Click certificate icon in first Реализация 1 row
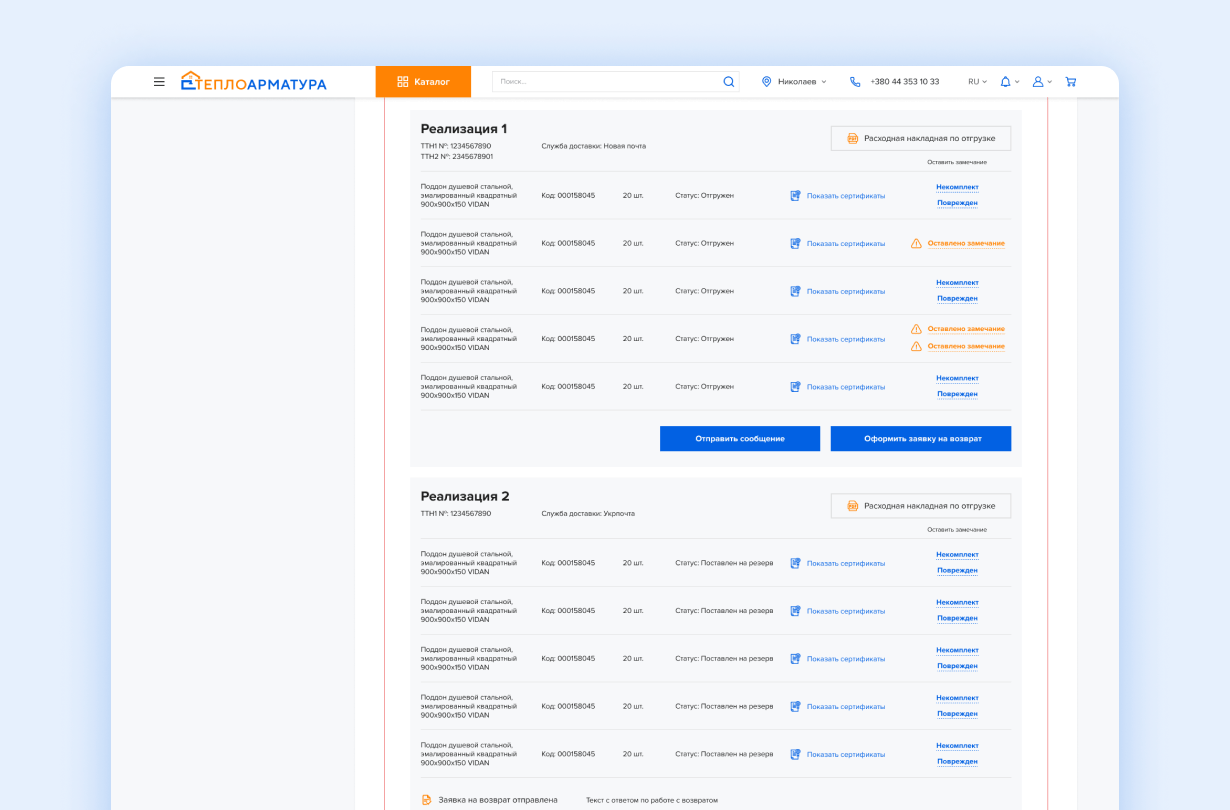1230x810 pixels. pos(796,196)
